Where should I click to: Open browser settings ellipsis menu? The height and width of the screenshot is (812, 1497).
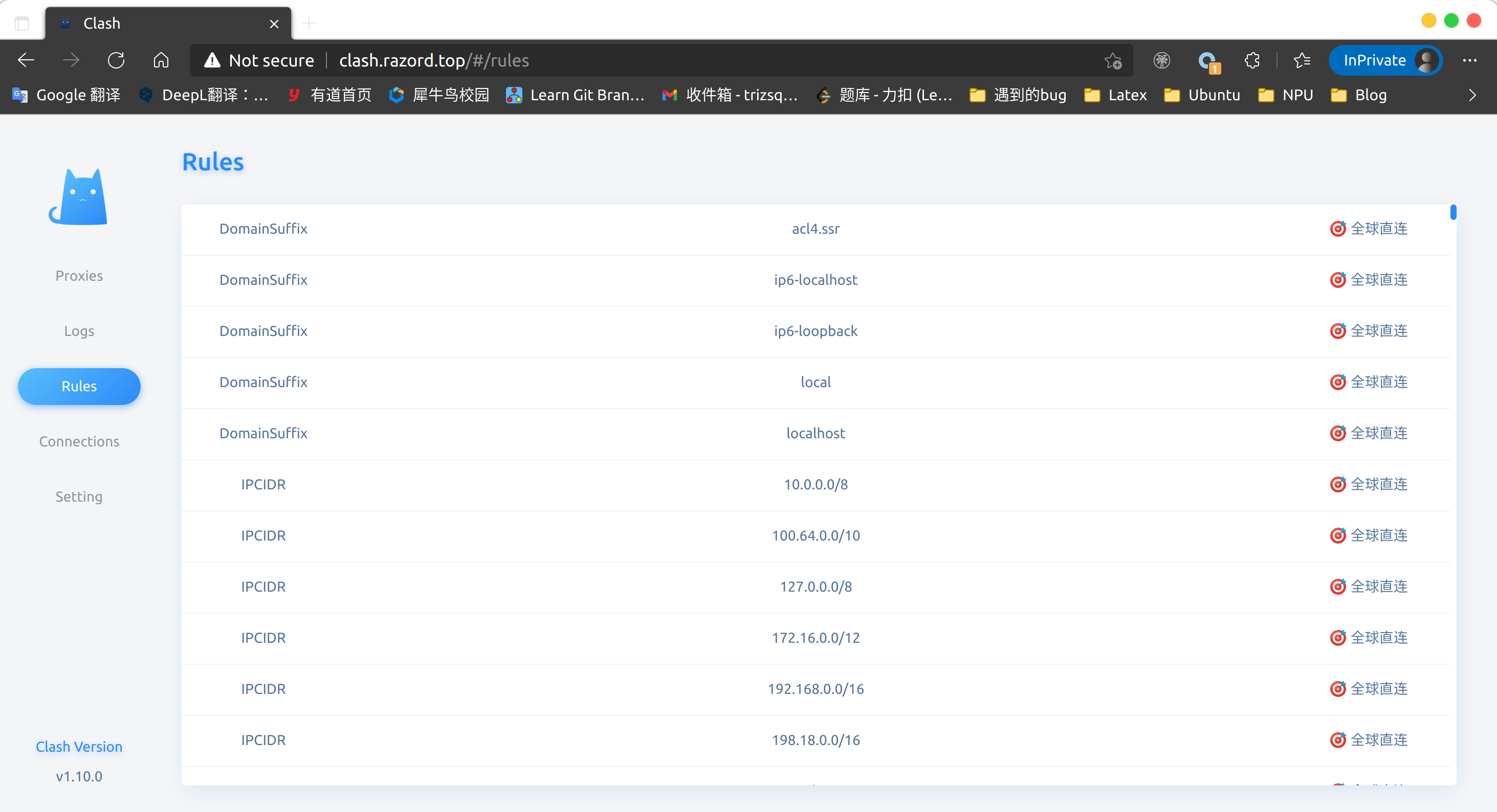1470,60
